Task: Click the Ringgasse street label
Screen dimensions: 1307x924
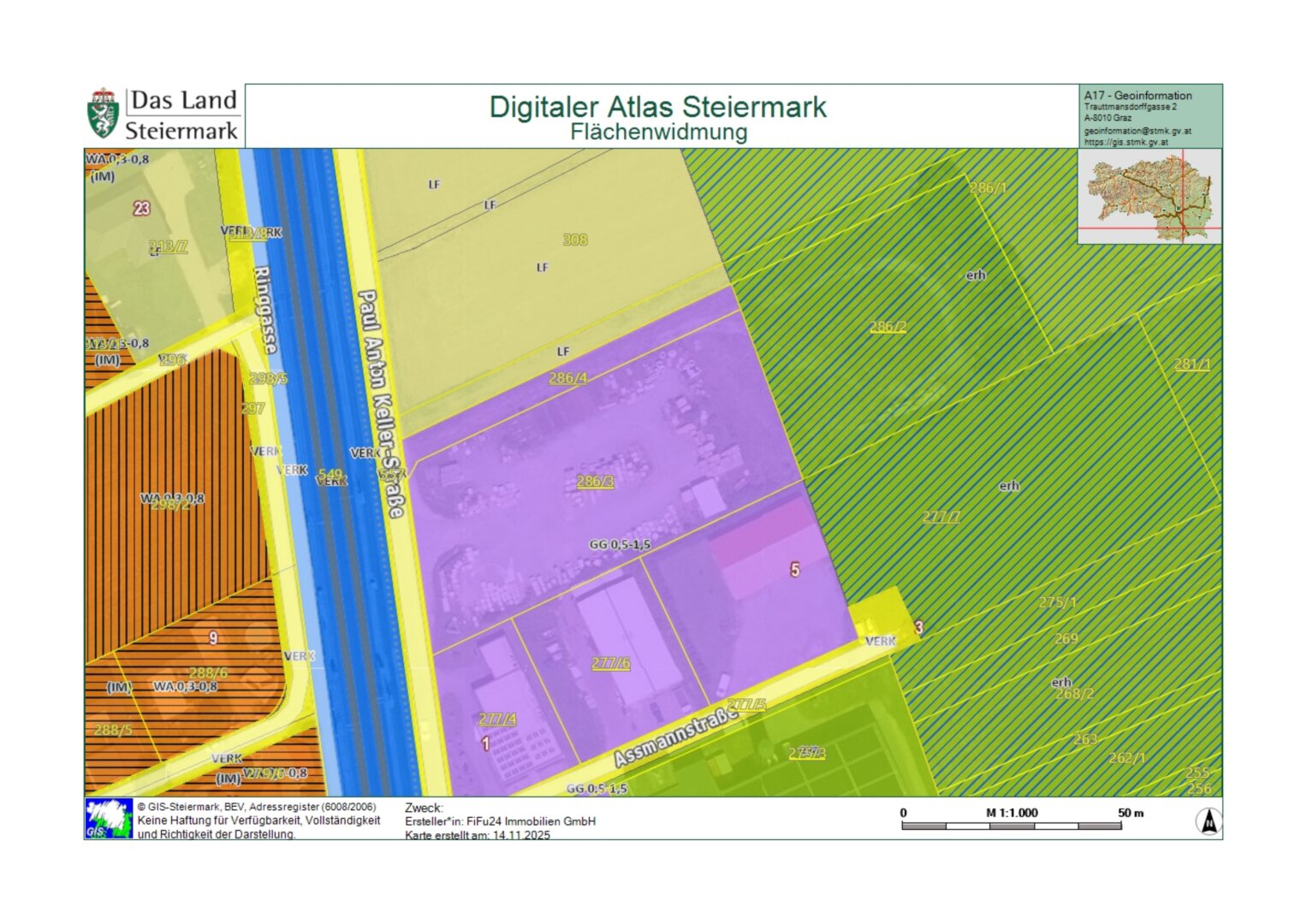Action: 264,310
